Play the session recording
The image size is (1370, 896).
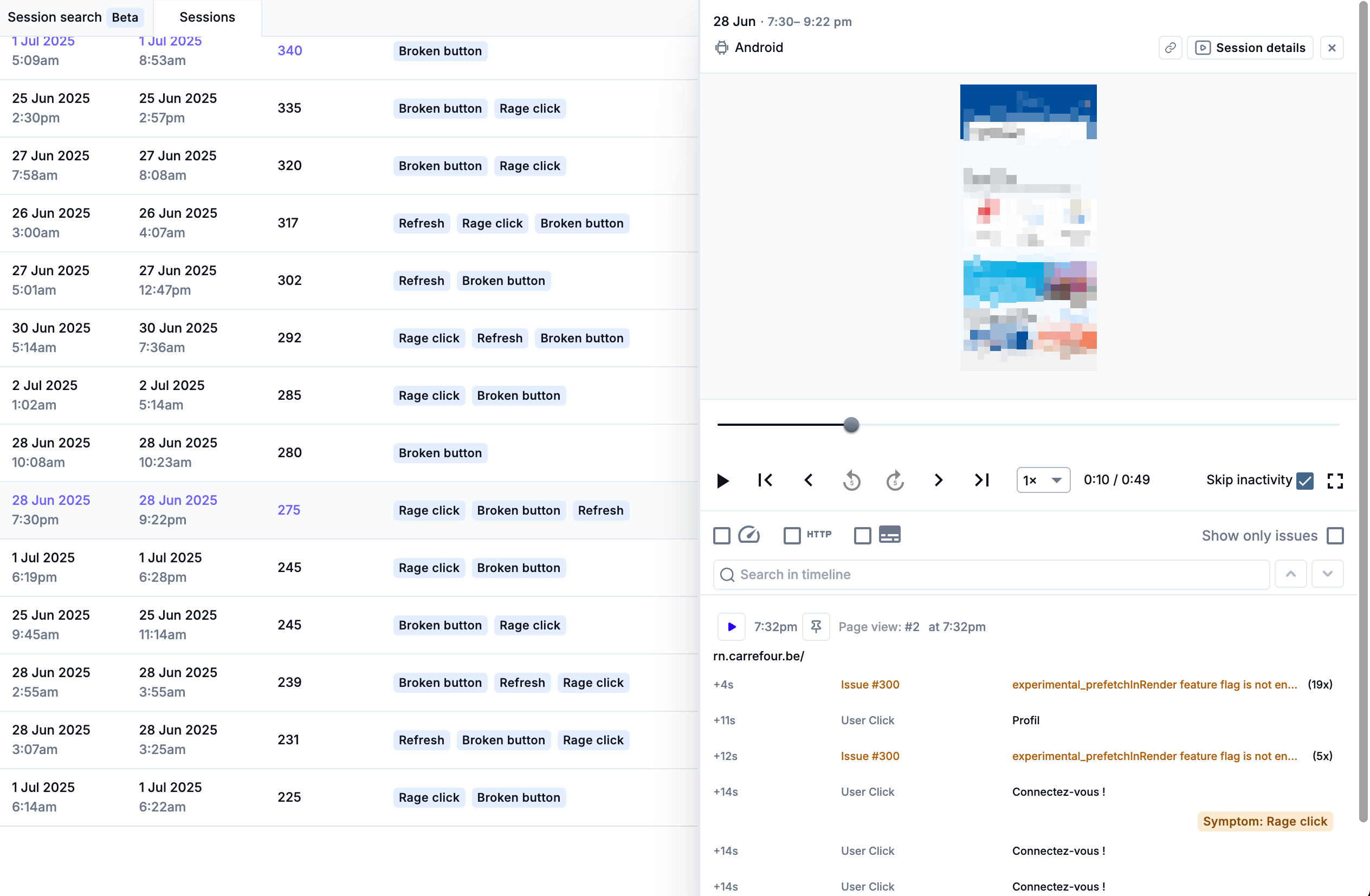click(x=723, y=480)
